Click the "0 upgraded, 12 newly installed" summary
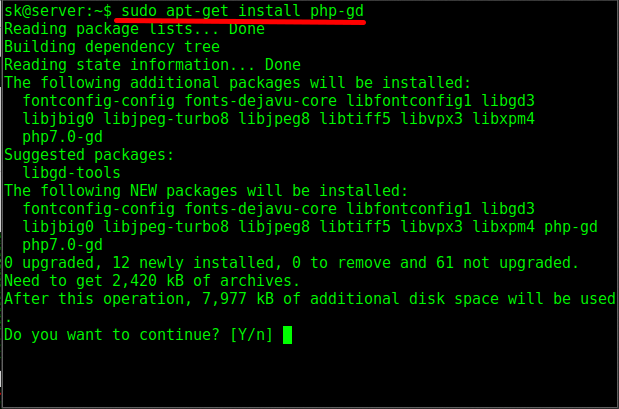 292,263
